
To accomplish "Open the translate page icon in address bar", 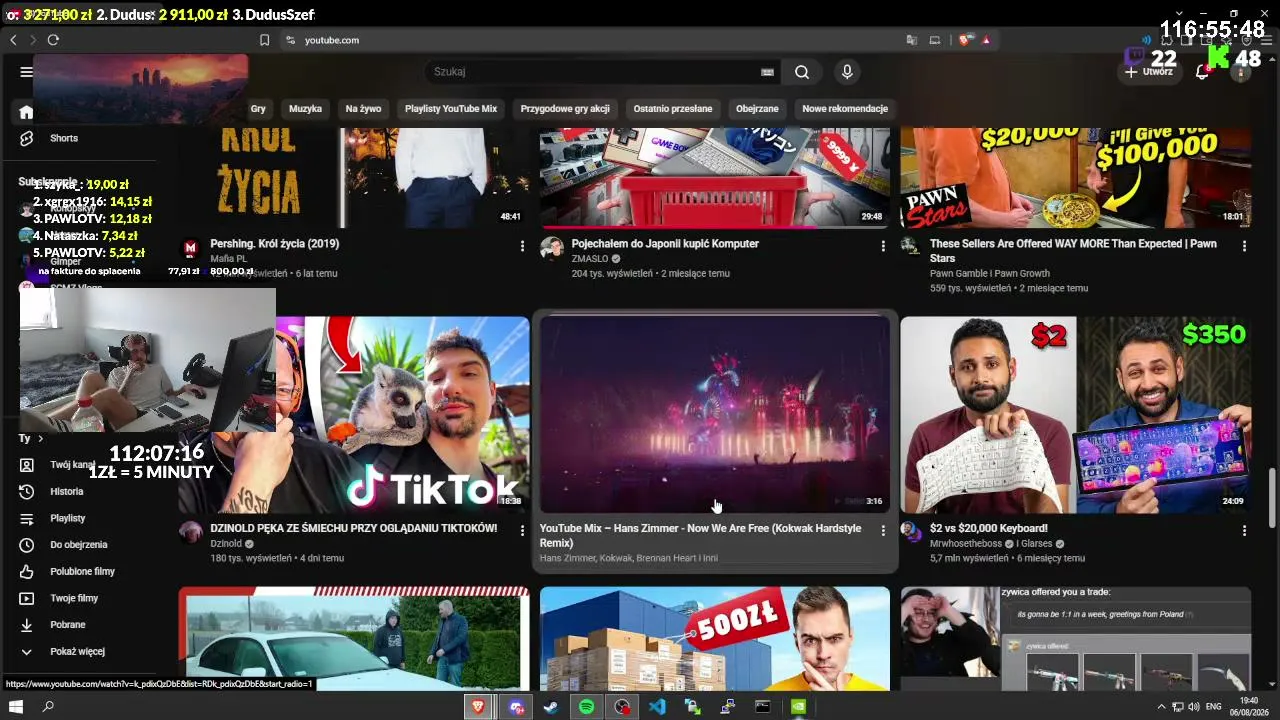I will tap(912, 40).
